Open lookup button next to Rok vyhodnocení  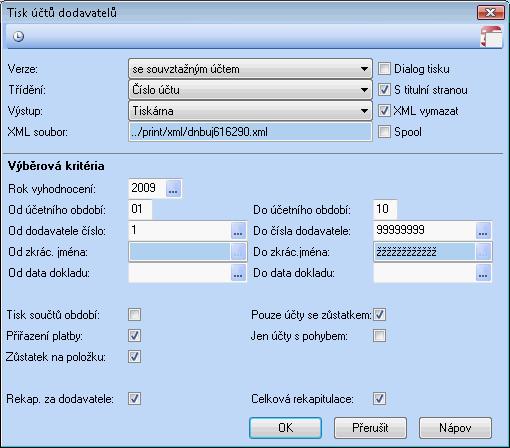[173, 189]
